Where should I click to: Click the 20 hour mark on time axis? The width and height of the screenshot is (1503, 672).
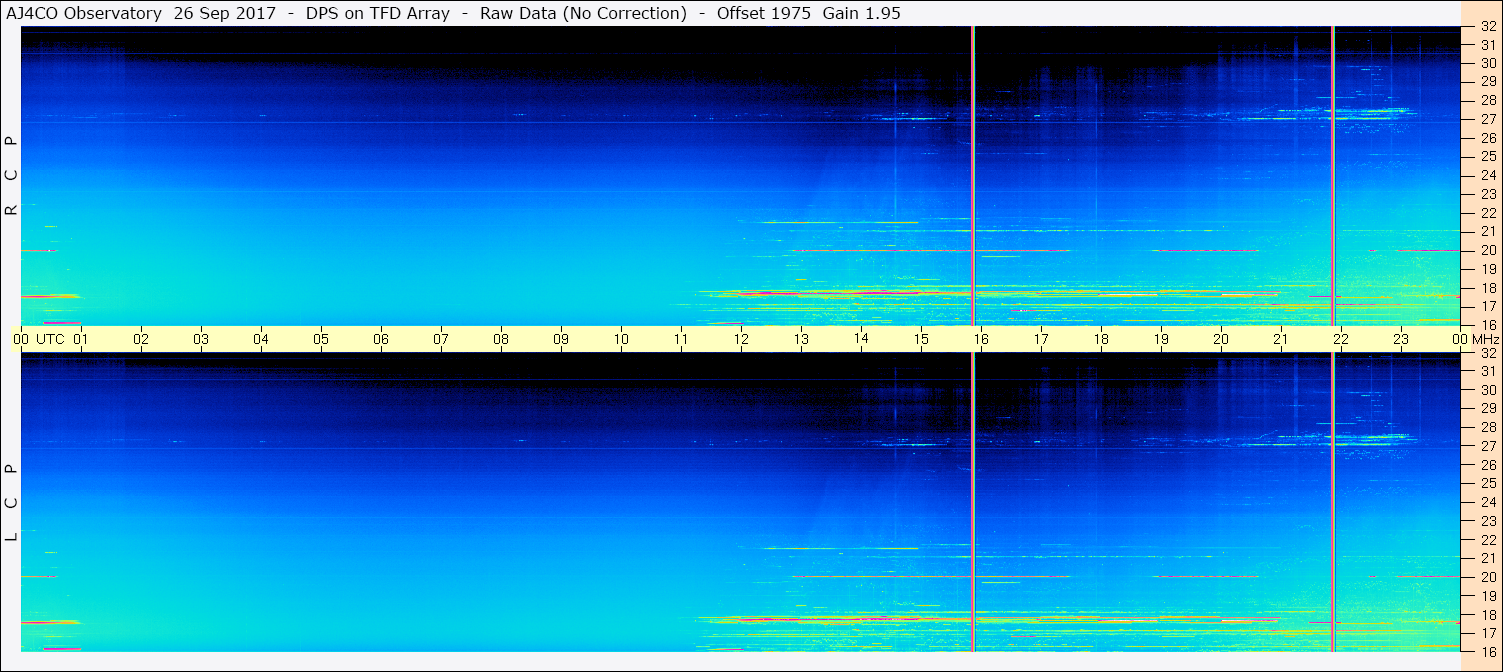click(1221, 339)
